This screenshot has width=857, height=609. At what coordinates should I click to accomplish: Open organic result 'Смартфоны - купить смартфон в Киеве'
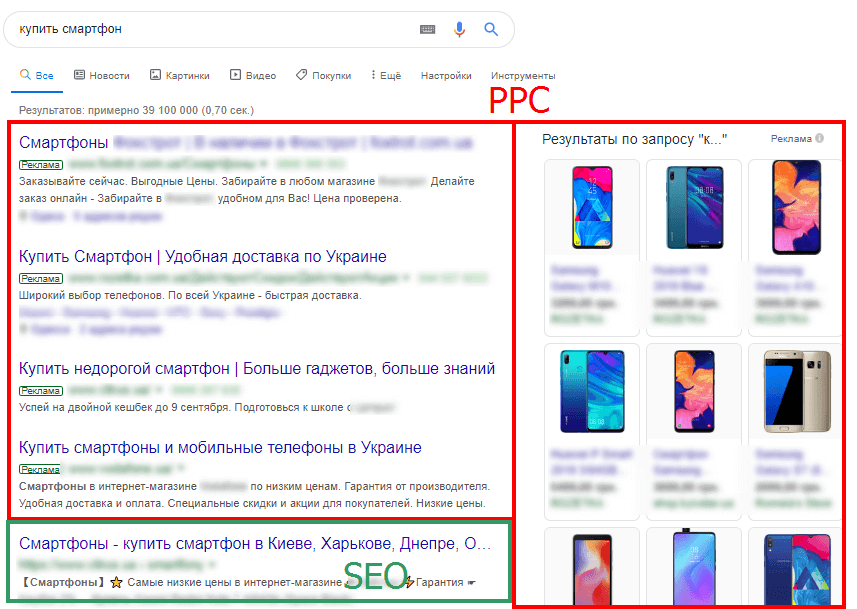pos(255,545)
